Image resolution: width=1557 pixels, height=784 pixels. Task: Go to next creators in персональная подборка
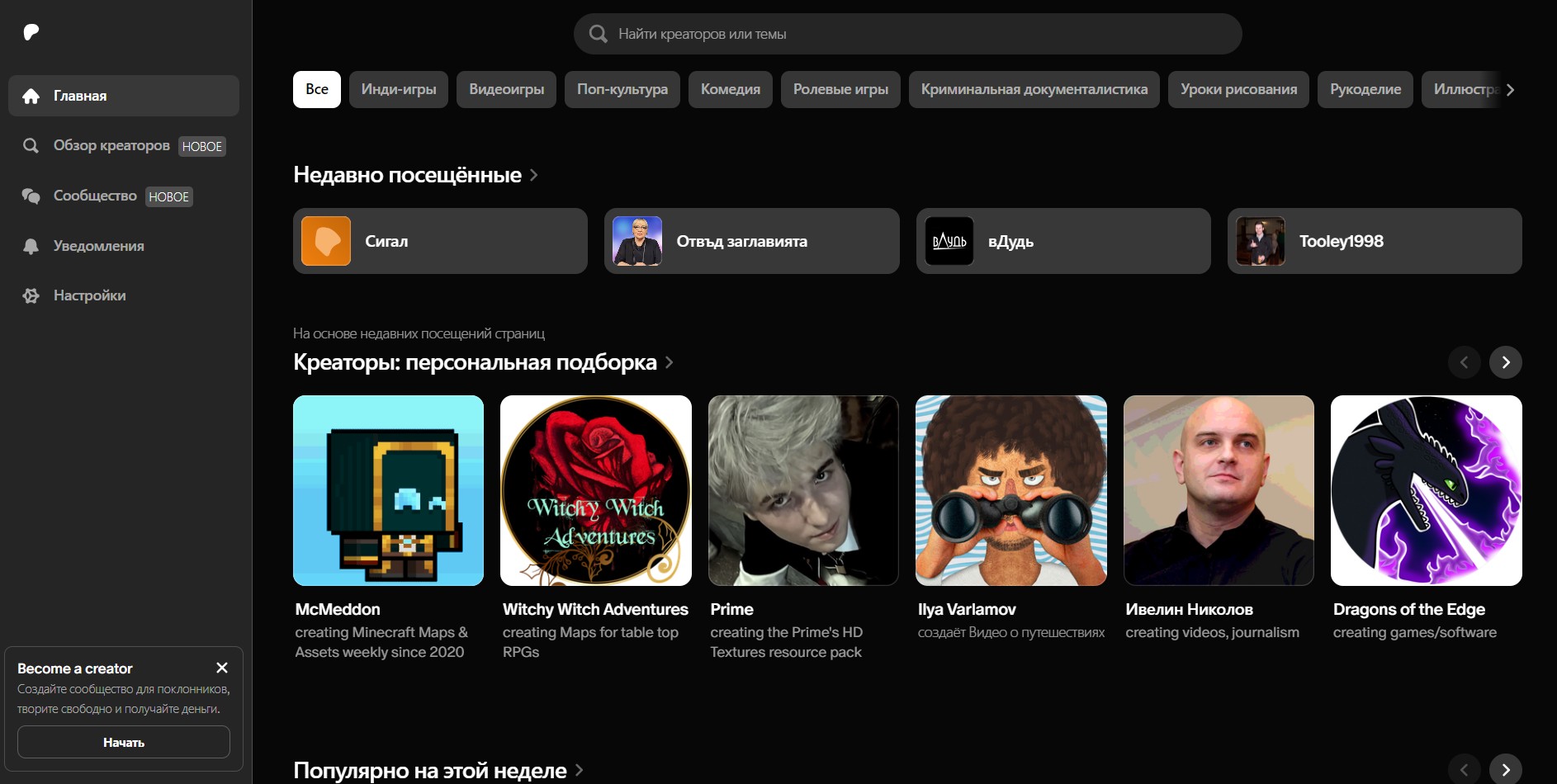[x=1506, y=362]
